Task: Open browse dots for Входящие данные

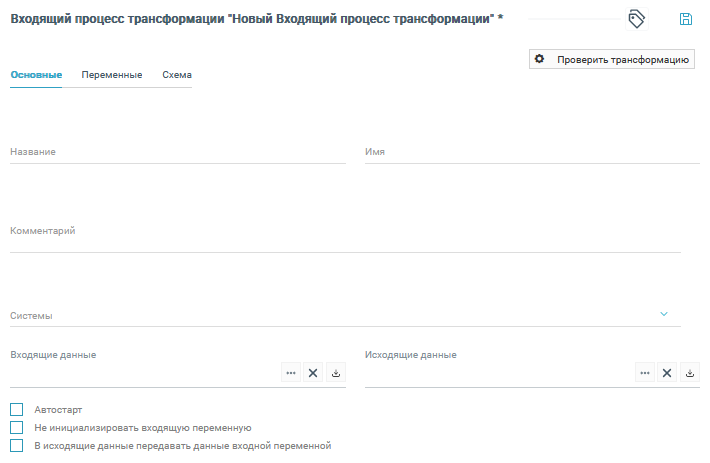Action: point(291,373)
